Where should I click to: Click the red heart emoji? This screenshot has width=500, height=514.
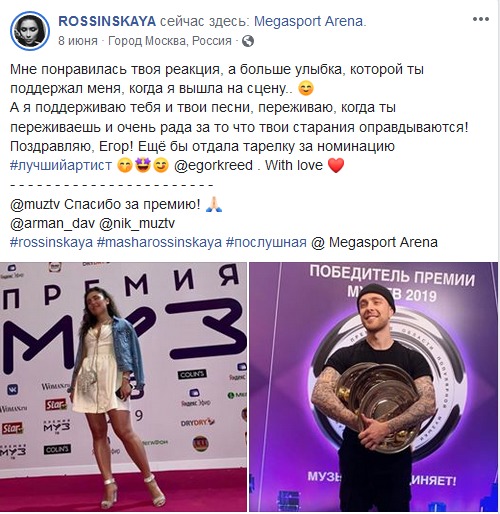pyautogui.click(x=336, y=165)
